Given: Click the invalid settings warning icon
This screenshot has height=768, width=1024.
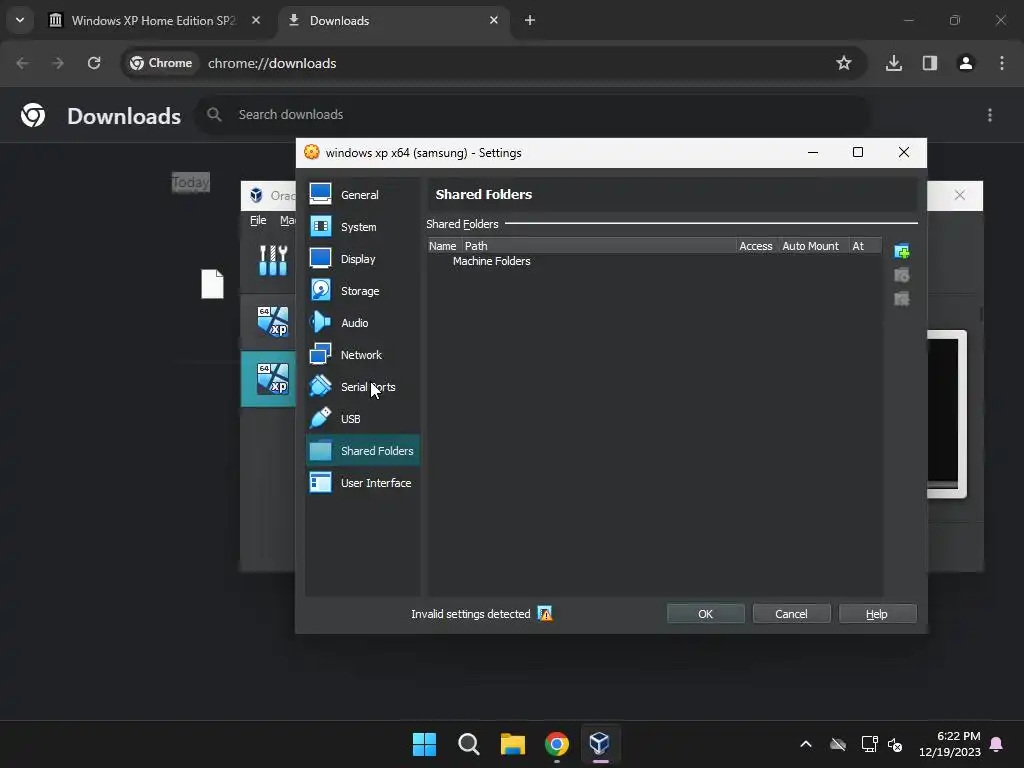Looking at the screenshot, I should (x=545, y=614).
